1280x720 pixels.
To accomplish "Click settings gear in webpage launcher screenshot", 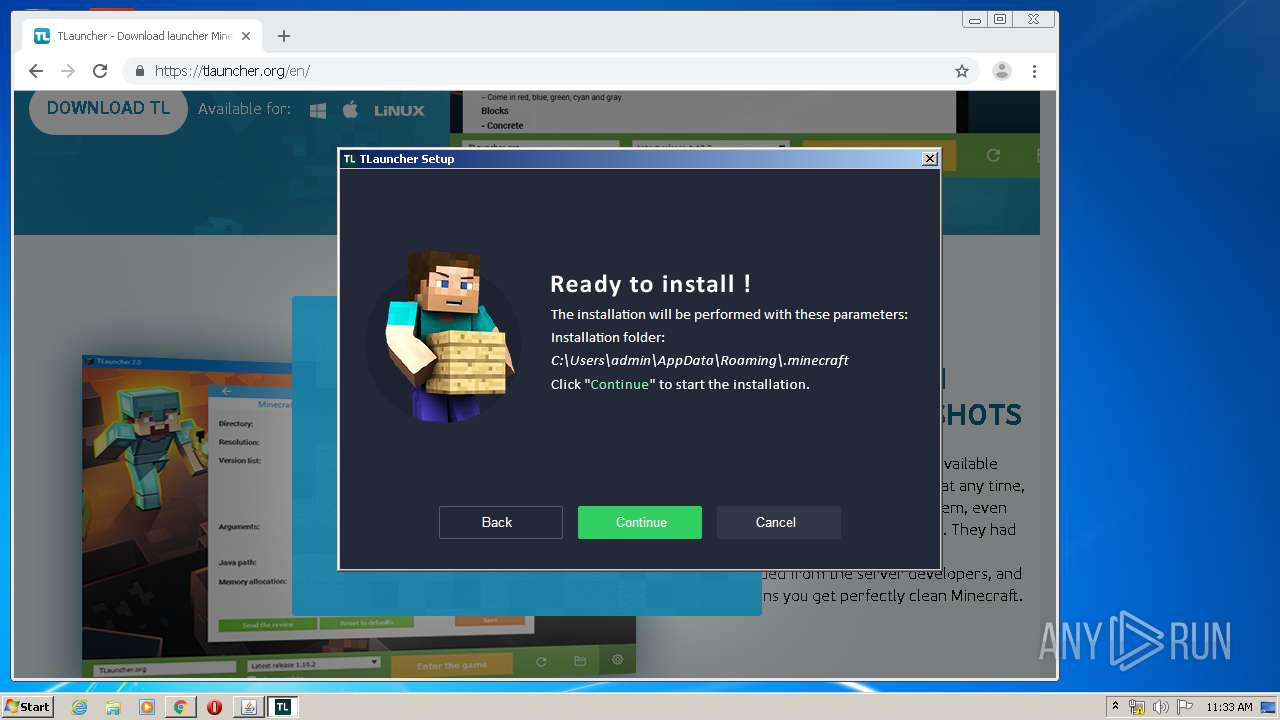I will click(617, 661).
